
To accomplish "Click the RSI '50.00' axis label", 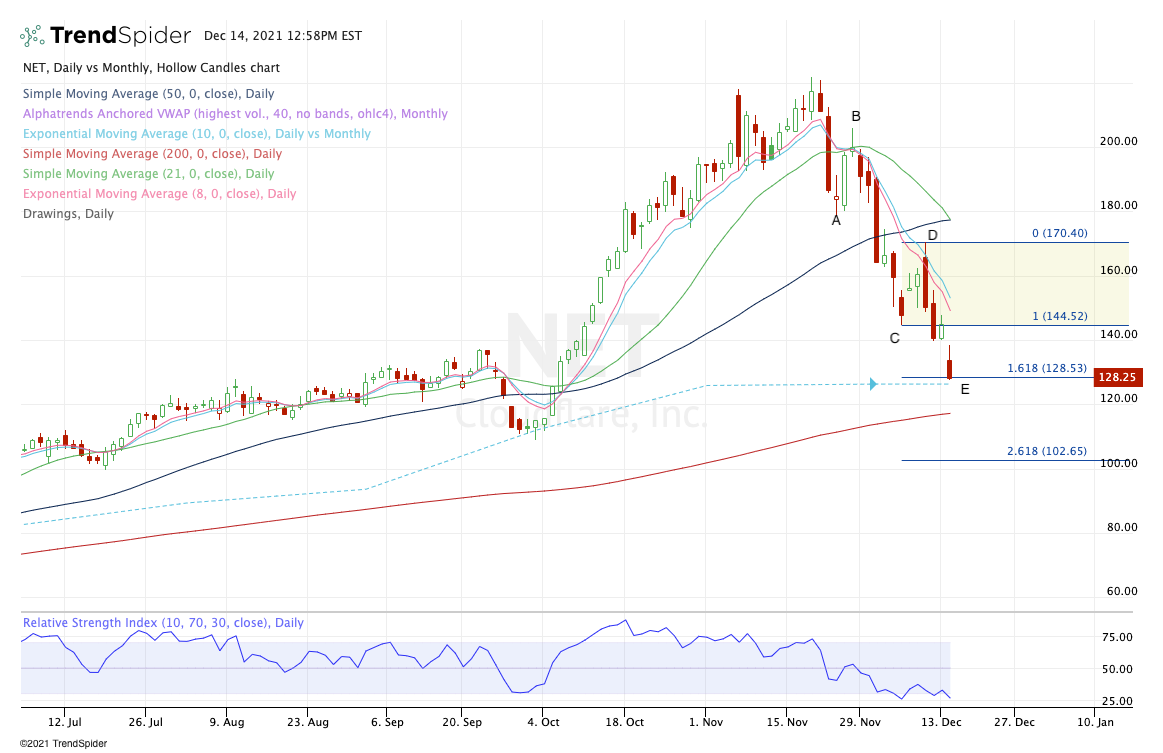I will (x=1117, y=669).
